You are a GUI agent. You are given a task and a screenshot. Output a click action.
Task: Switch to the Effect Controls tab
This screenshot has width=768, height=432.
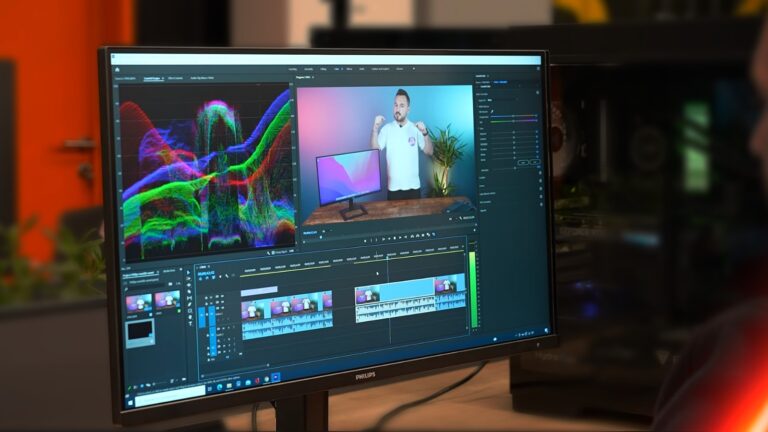(x=175, y=78)
